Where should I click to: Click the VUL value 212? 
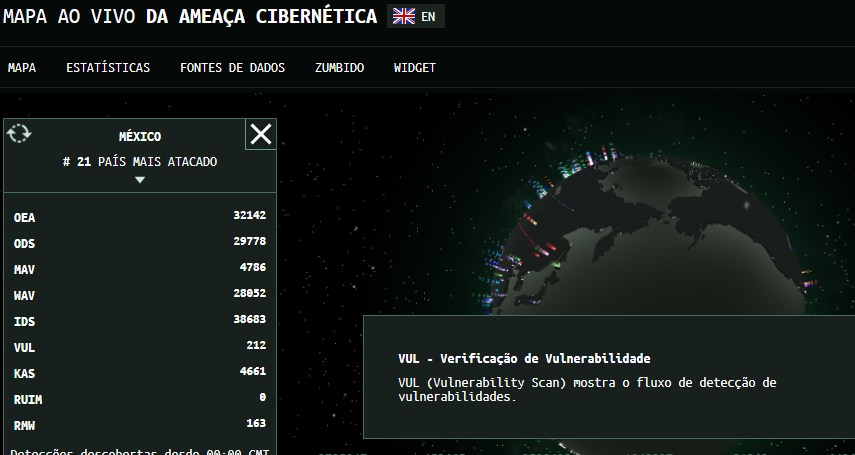pyautogui.click(x=256, y=345)
